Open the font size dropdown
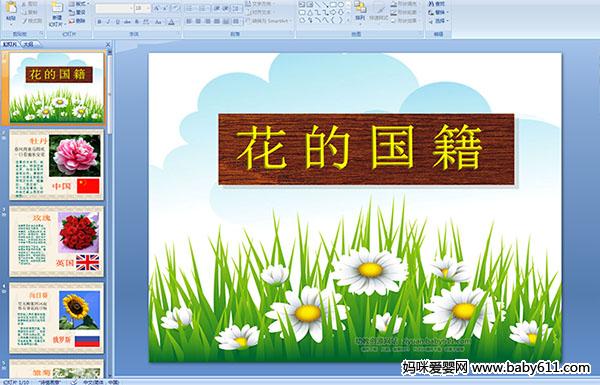The width and height of the screenshot is (600, 385). tap(148, 8)
